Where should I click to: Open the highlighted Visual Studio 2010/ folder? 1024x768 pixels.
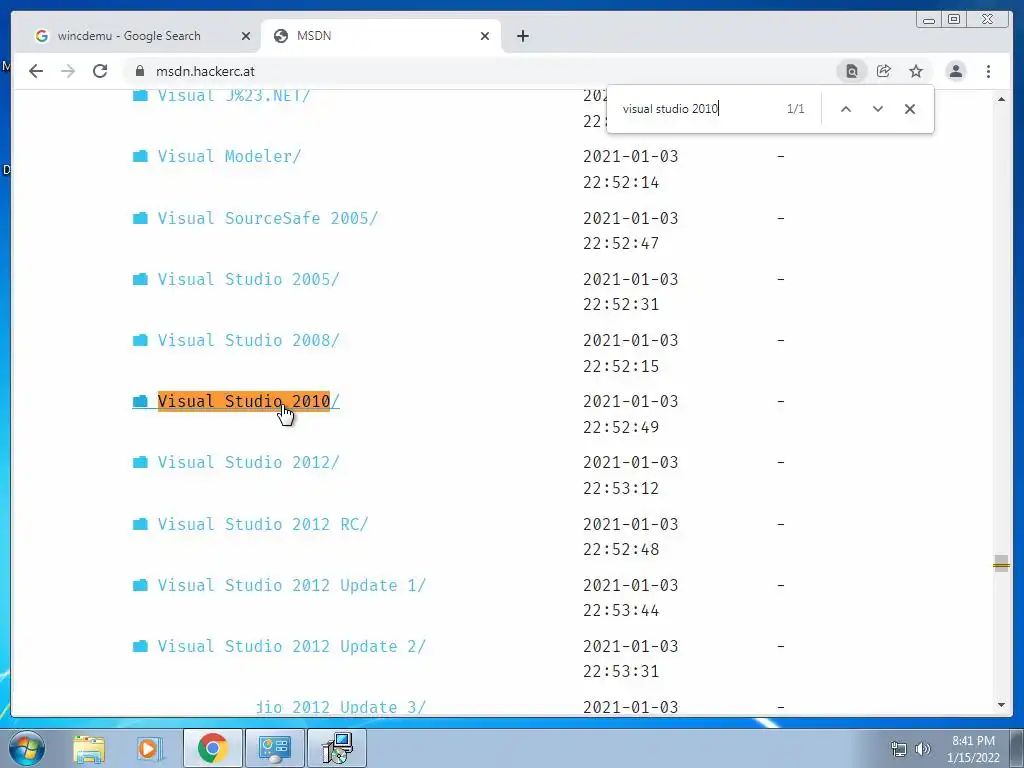pos(248,401)
